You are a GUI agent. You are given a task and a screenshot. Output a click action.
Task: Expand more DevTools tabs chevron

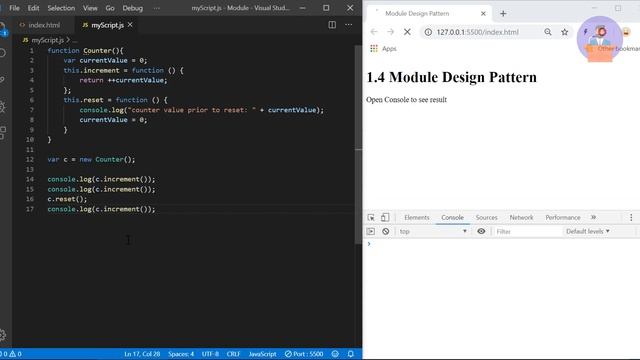pyautogui.click(x=593, y=218)
